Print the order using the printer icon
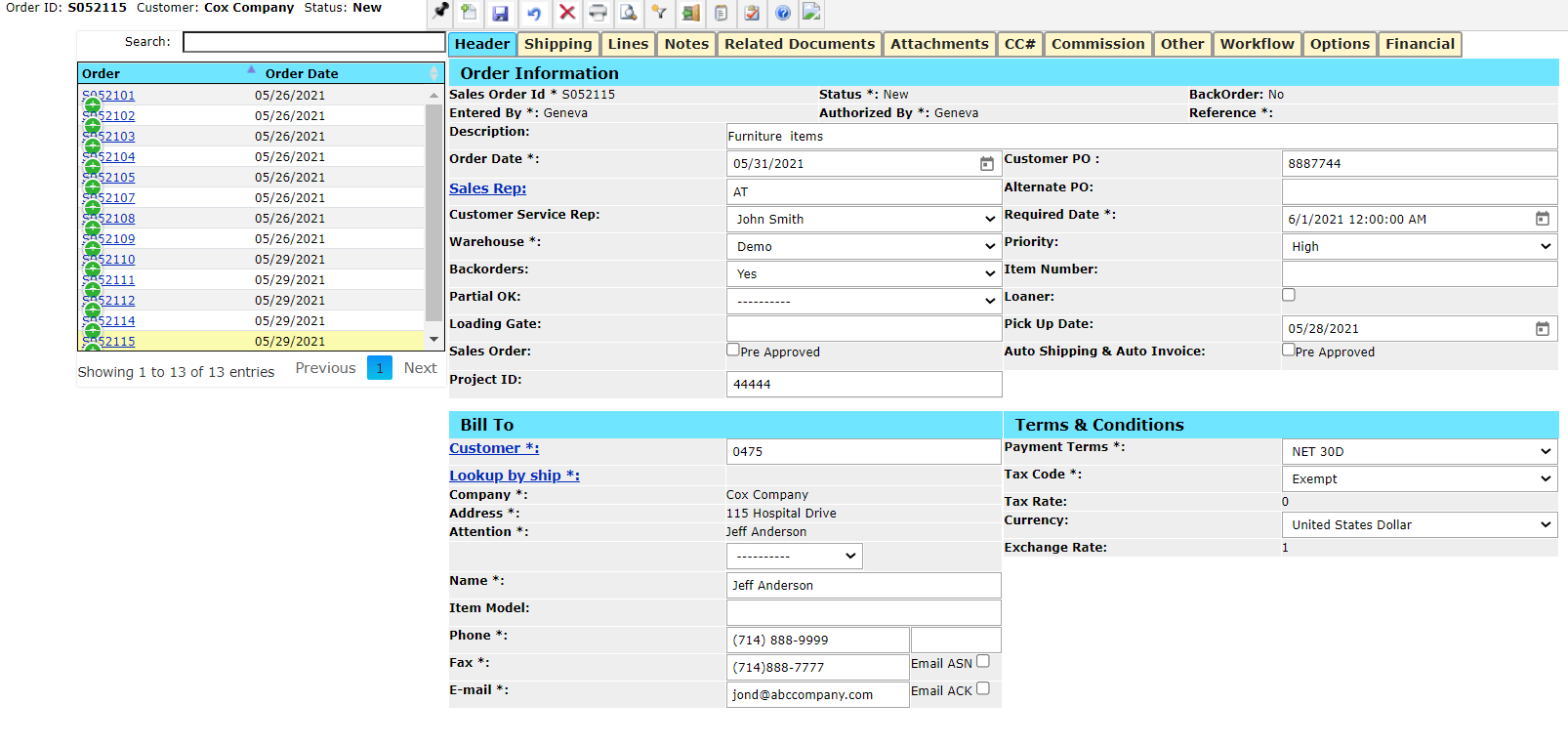Viewport: 1568px width, 745px height. [598, 13]
